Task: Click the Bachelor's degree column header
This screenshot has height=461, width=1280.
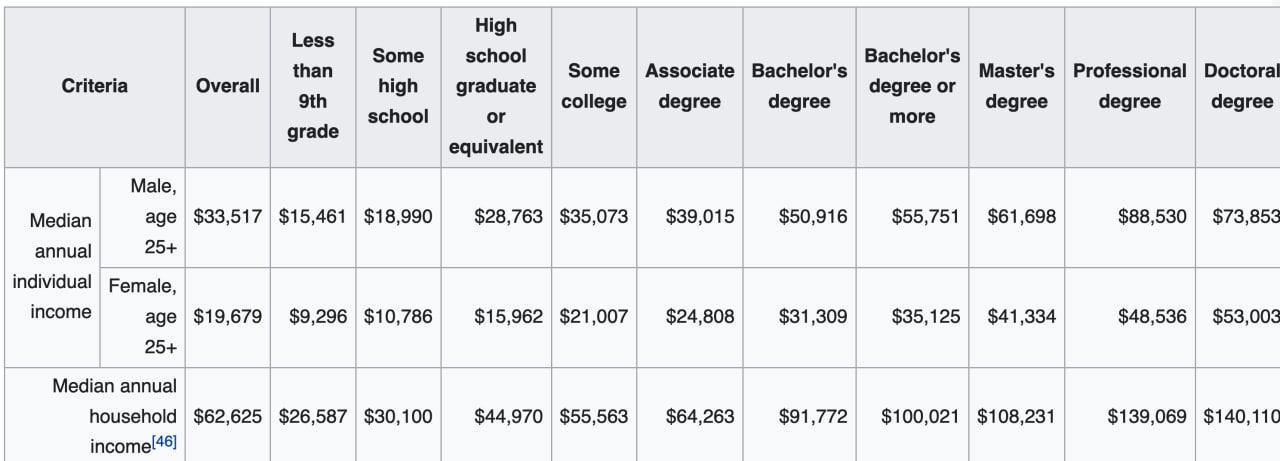Action: 799,86
